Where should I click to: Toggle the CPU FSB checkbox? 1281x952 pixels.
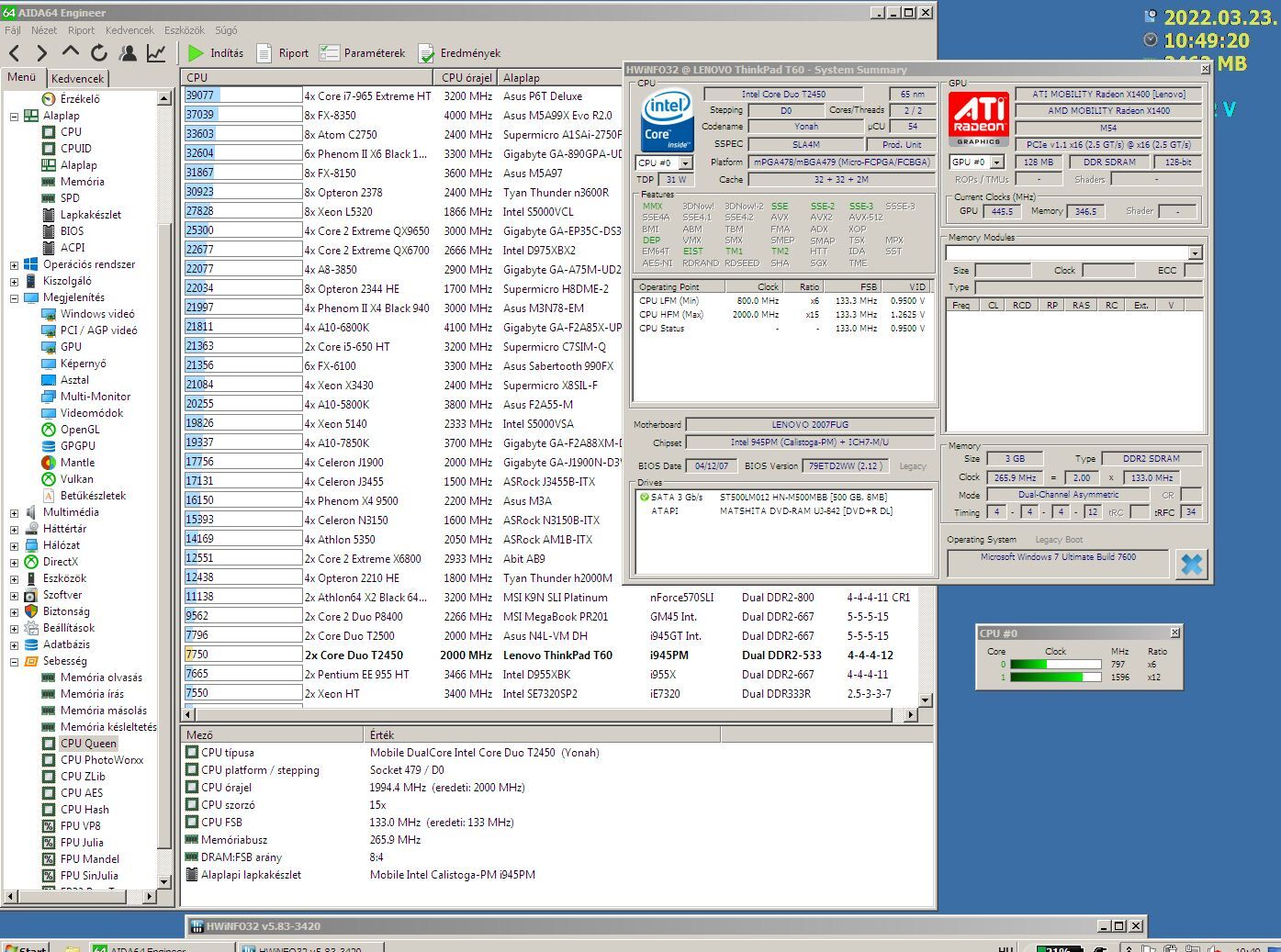(x=192, y=822)
